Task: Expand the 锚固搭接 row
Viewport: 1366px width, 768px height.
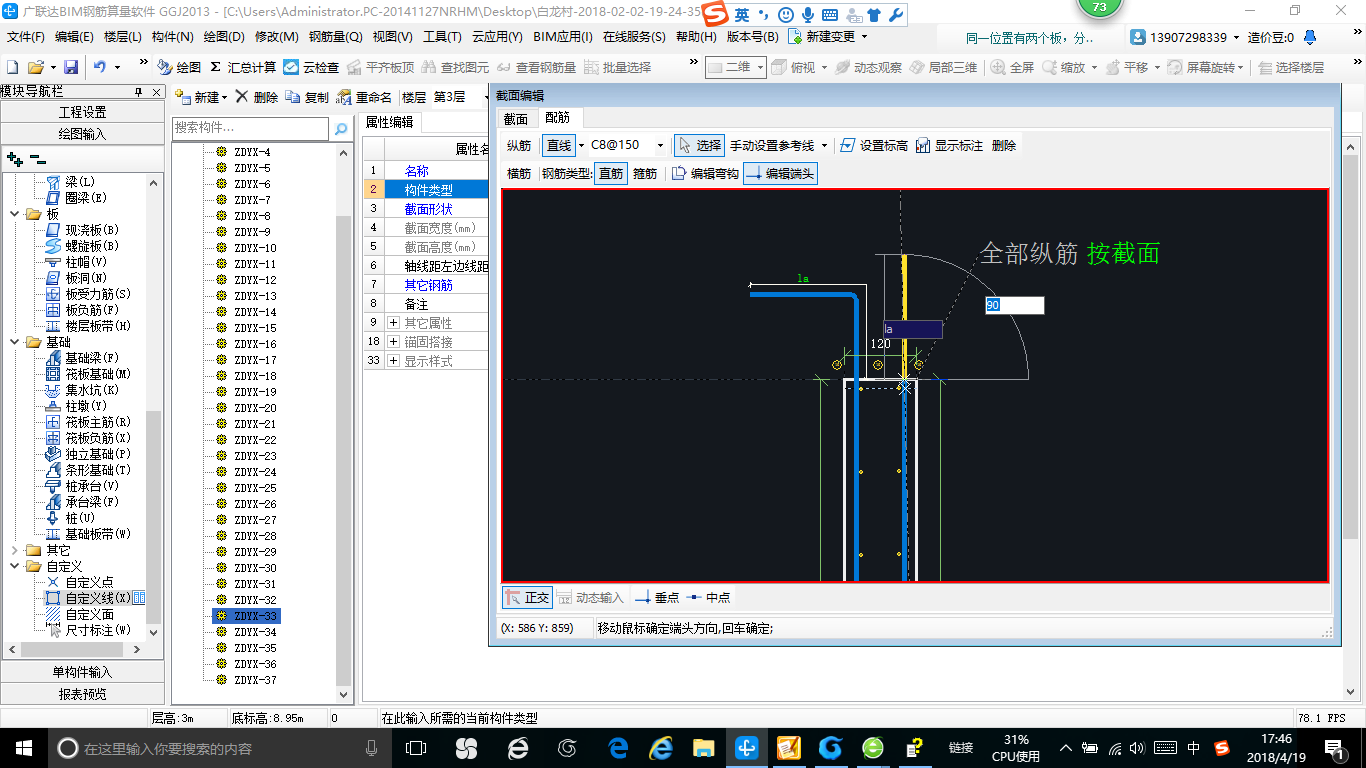Action: coord(393,342)
